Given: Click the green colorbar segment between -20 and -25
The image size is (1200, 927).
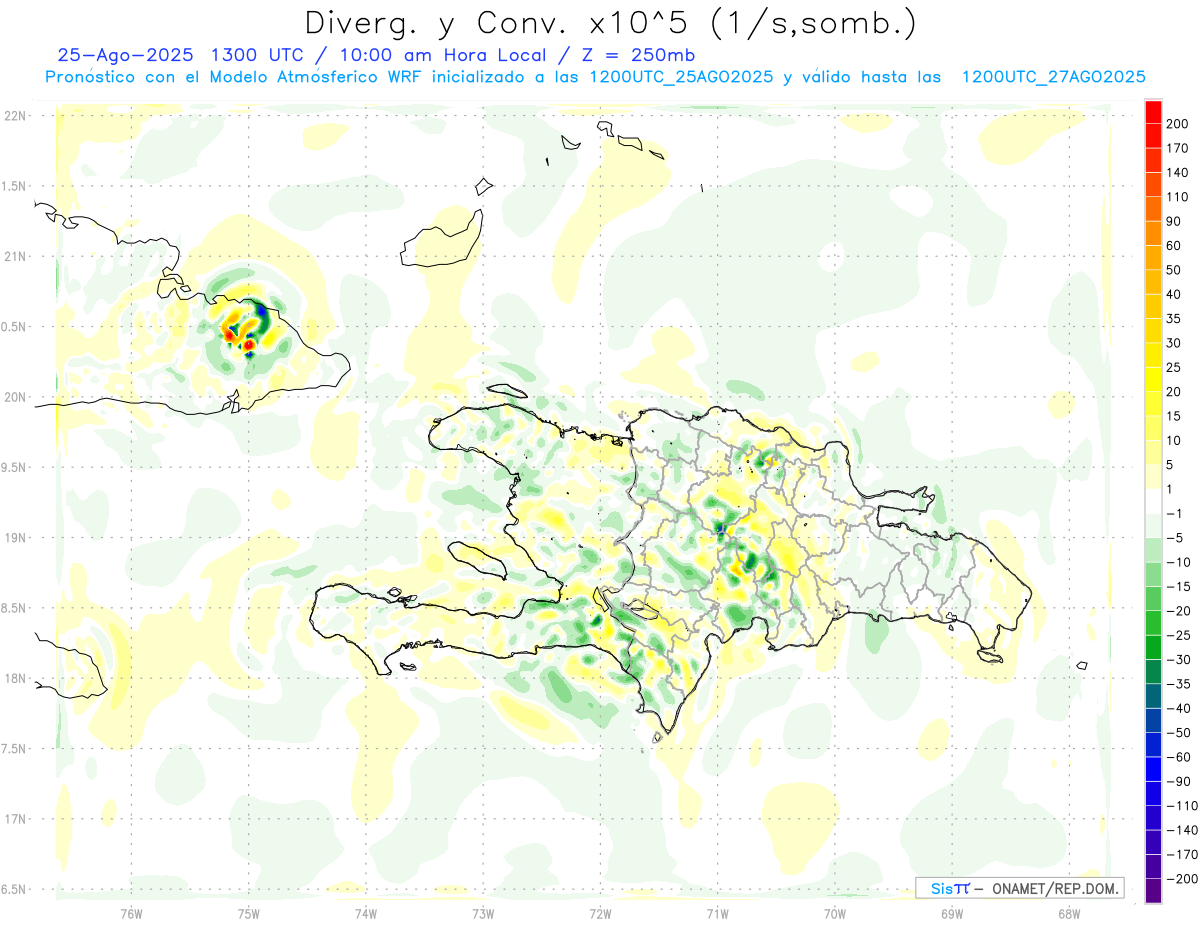Looking at the screenshot, I should (x=1153, y=623).
